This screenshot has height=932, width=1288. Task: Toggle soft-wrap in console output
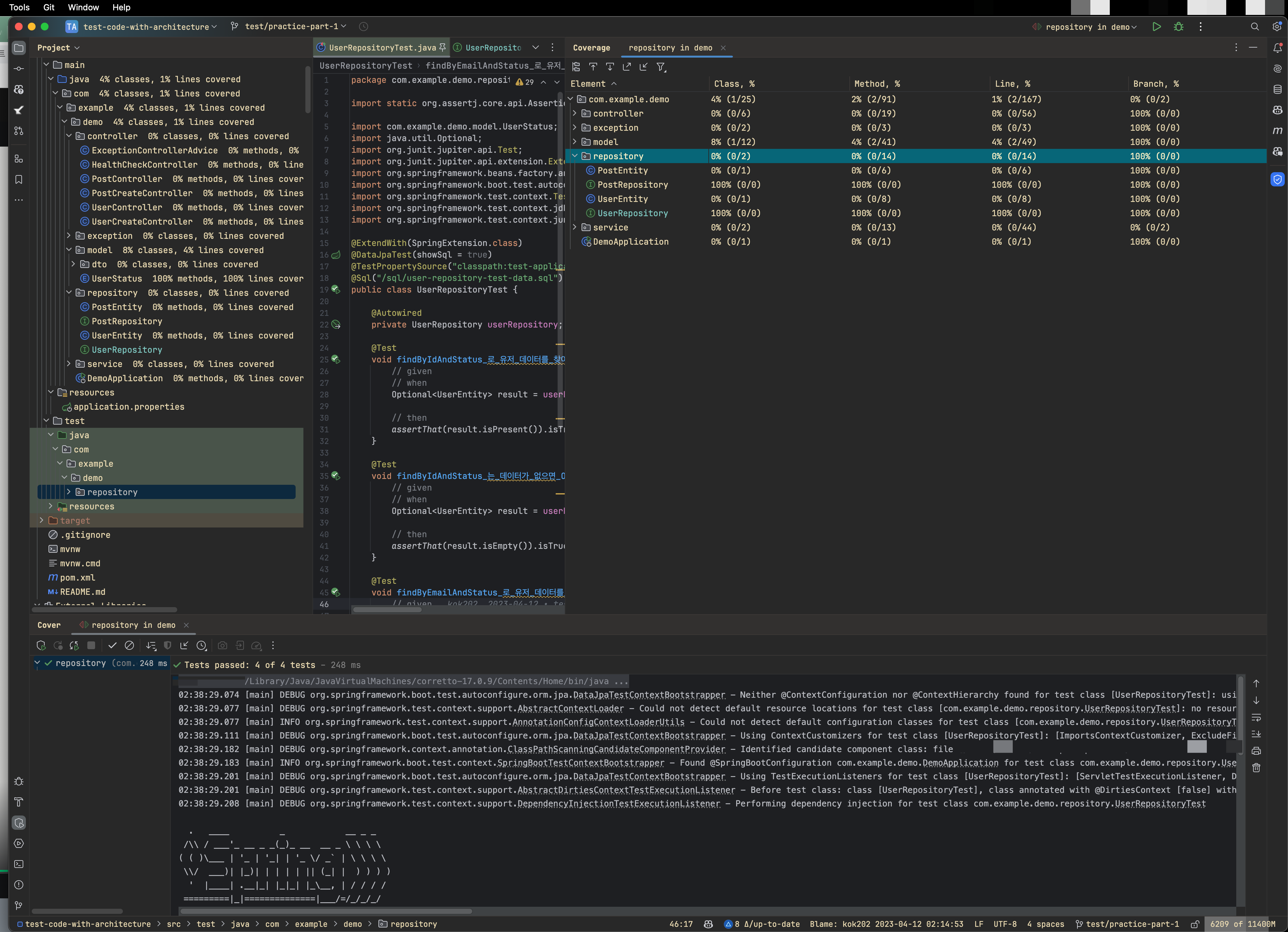1256,718
